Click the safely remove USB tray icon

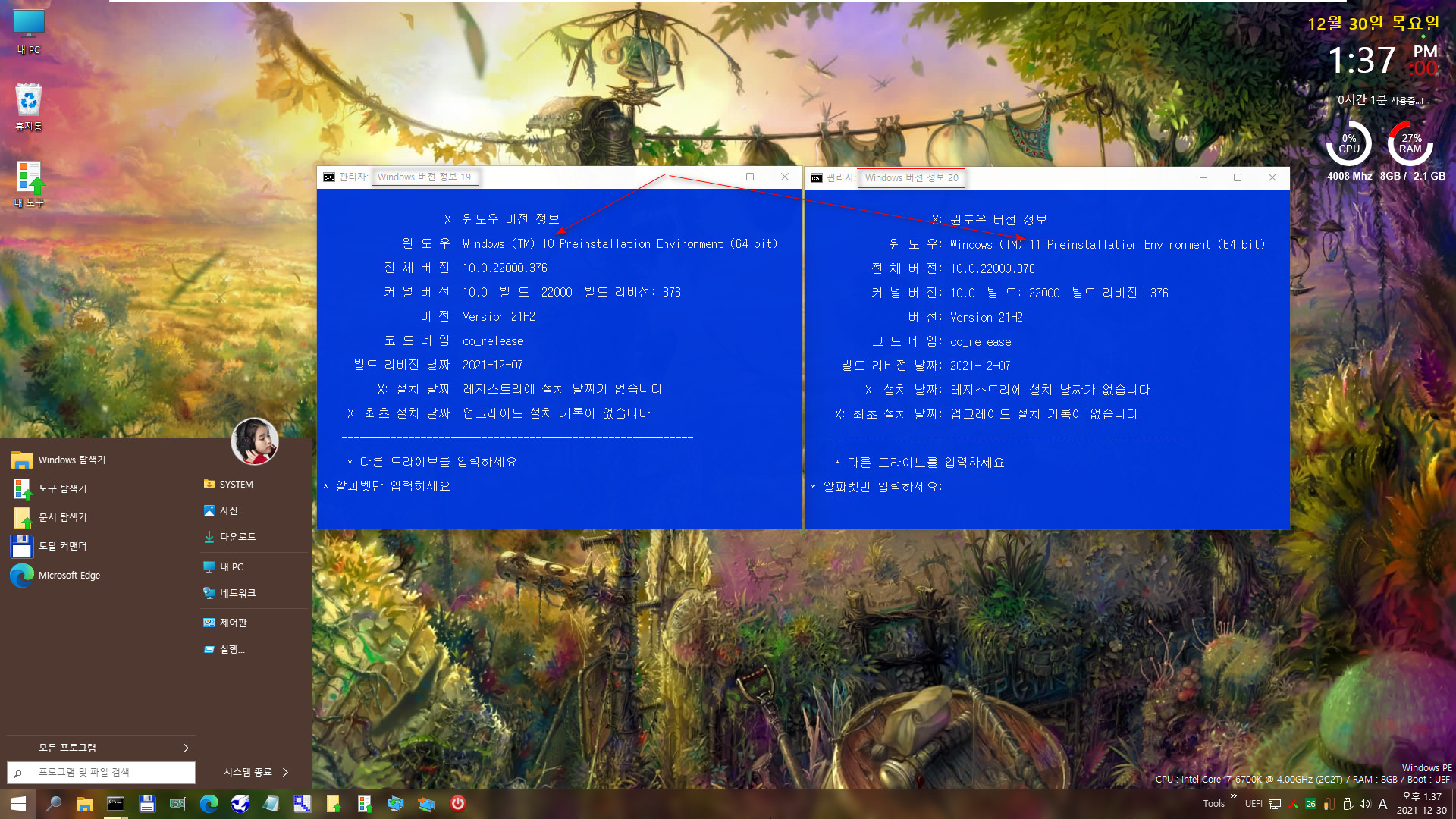click(x=1348, y=804)
